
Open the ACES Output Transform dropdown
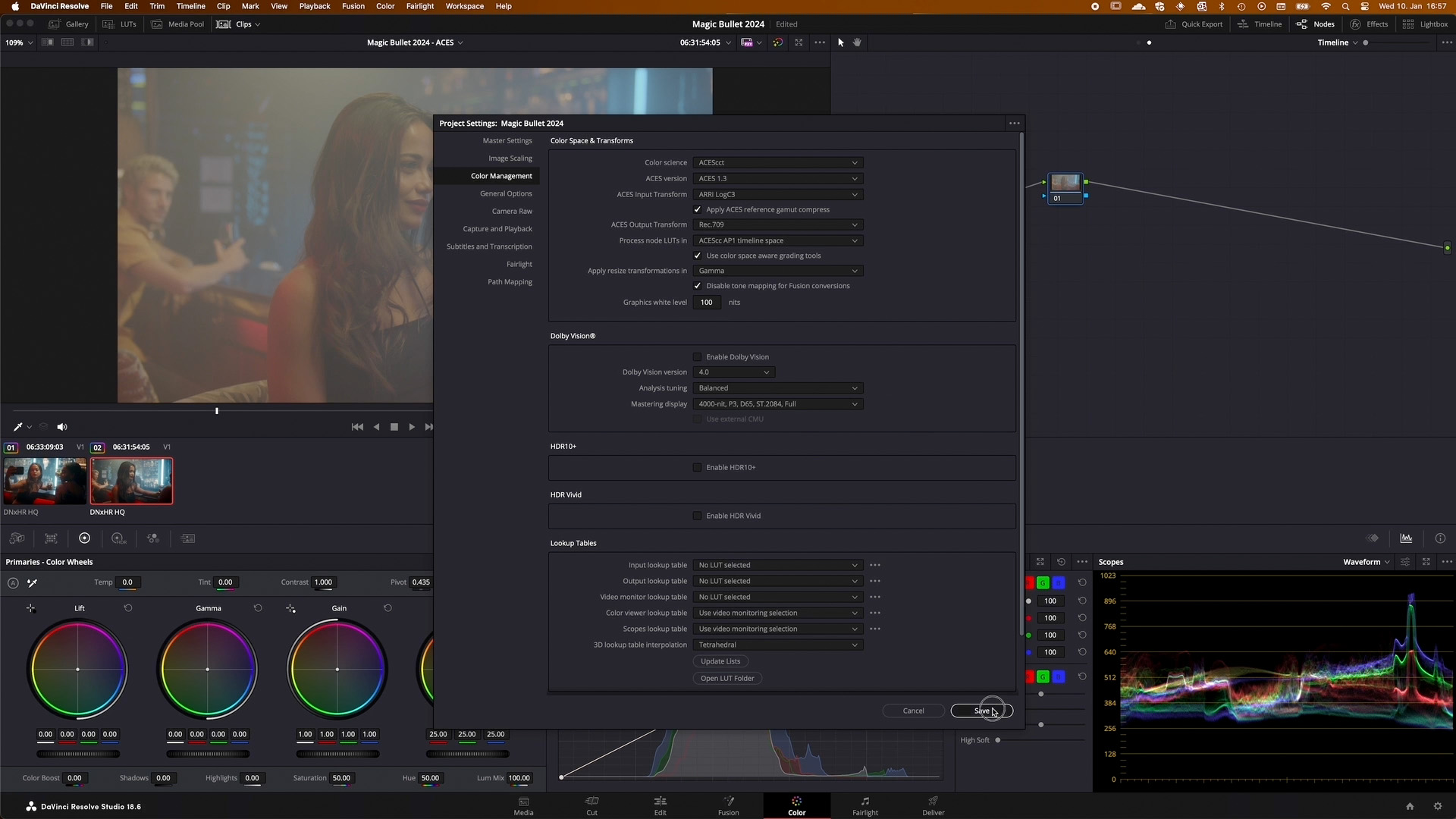pyautogui.click(x=778, y=224)
